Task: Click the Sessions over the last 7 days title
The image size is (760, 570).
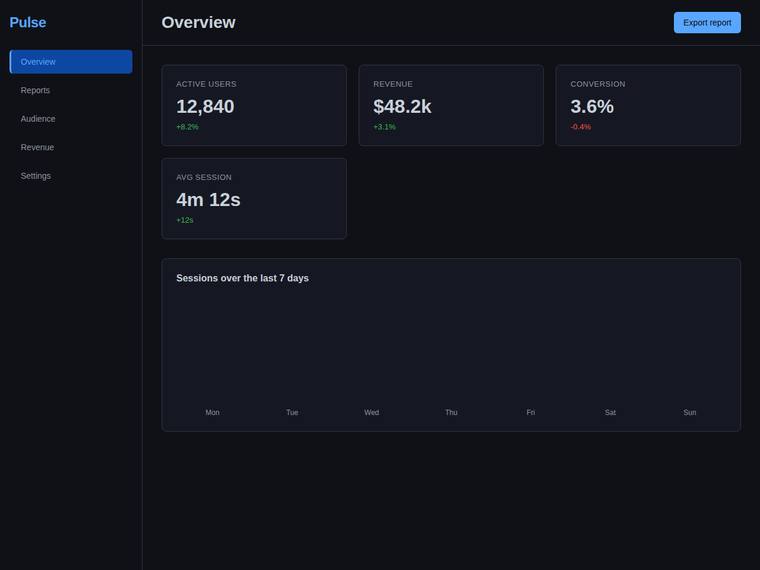Action: click(242, 278)
